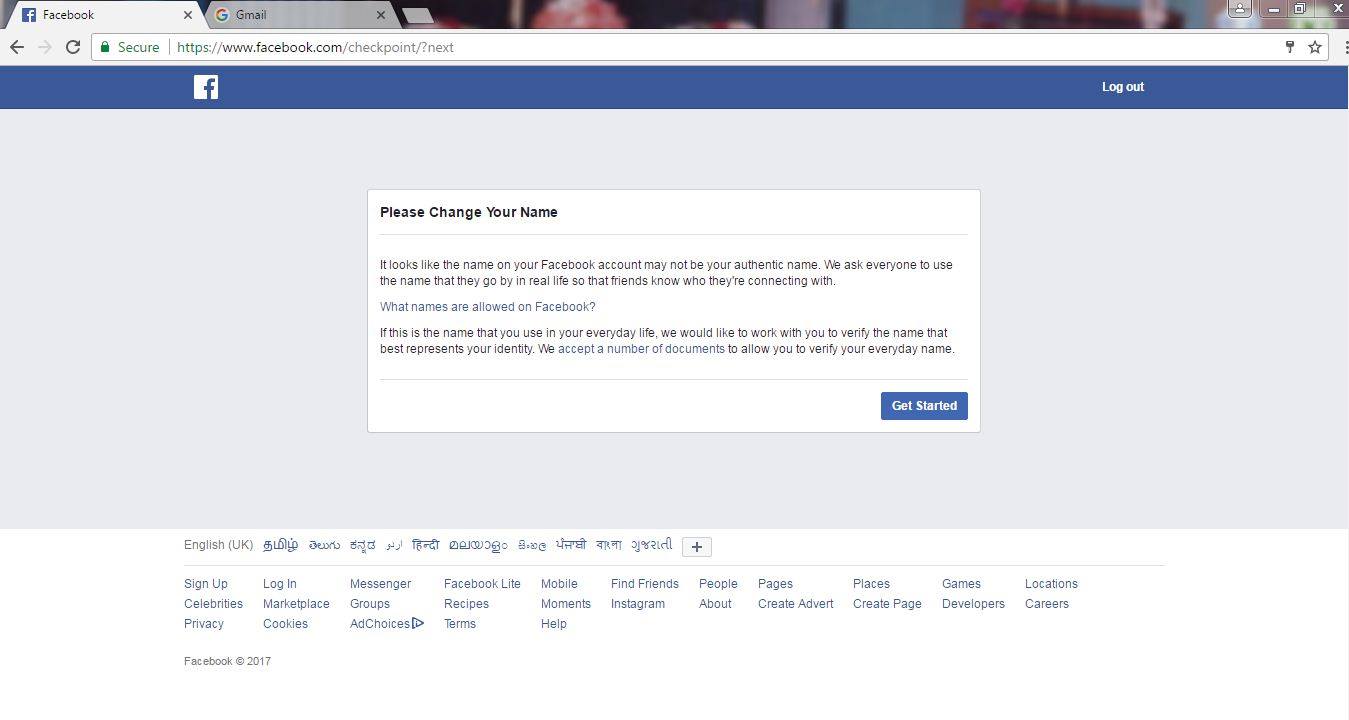Open About footer link

715,604
